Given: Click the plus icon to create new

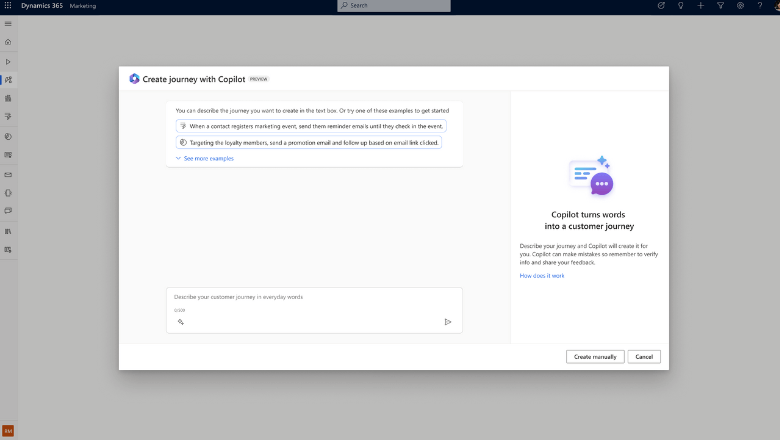Looking at the screenshot, I should coord(700,6).
